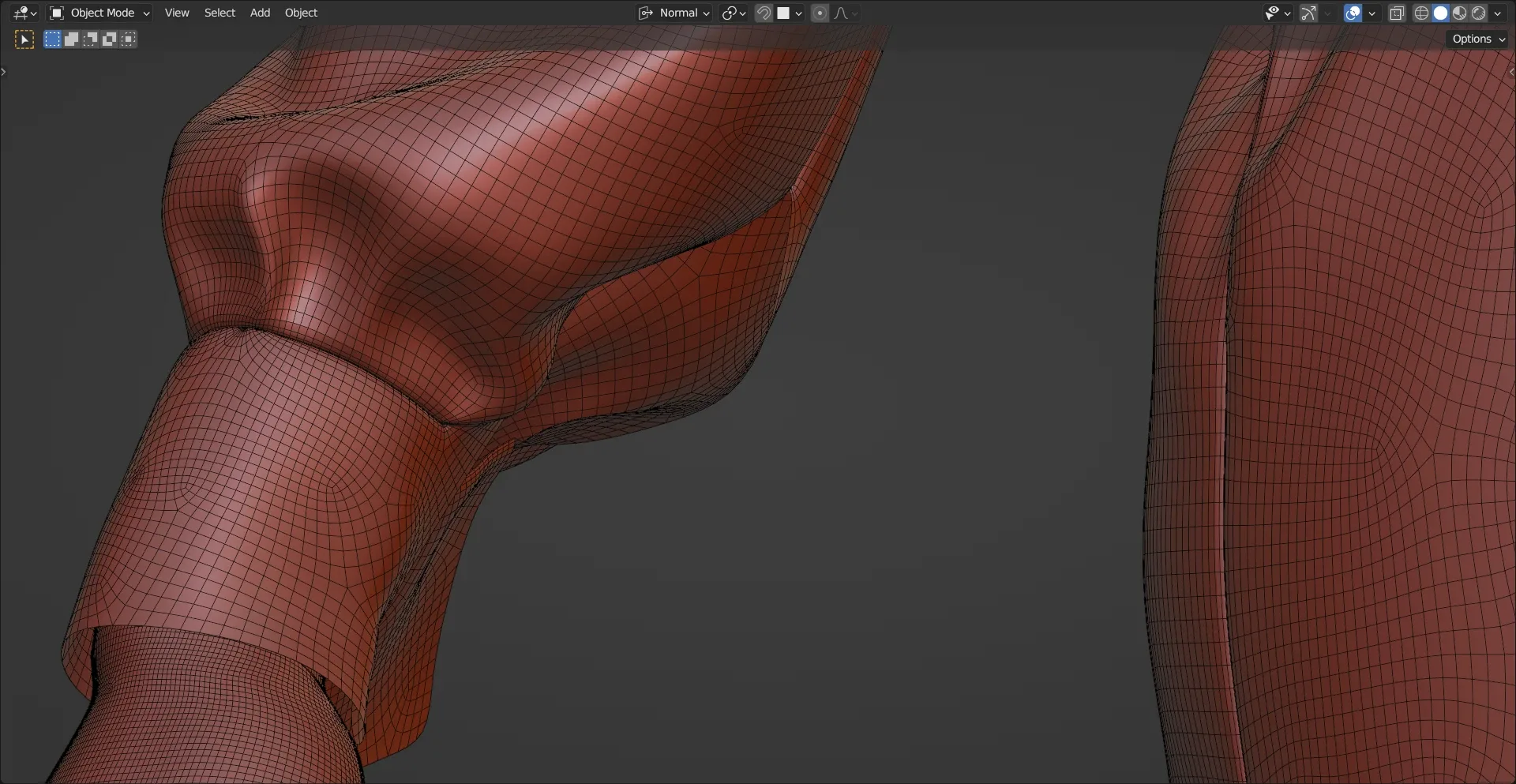Toggle proportional editing
1516x784 pixels.
click(820, 13)
